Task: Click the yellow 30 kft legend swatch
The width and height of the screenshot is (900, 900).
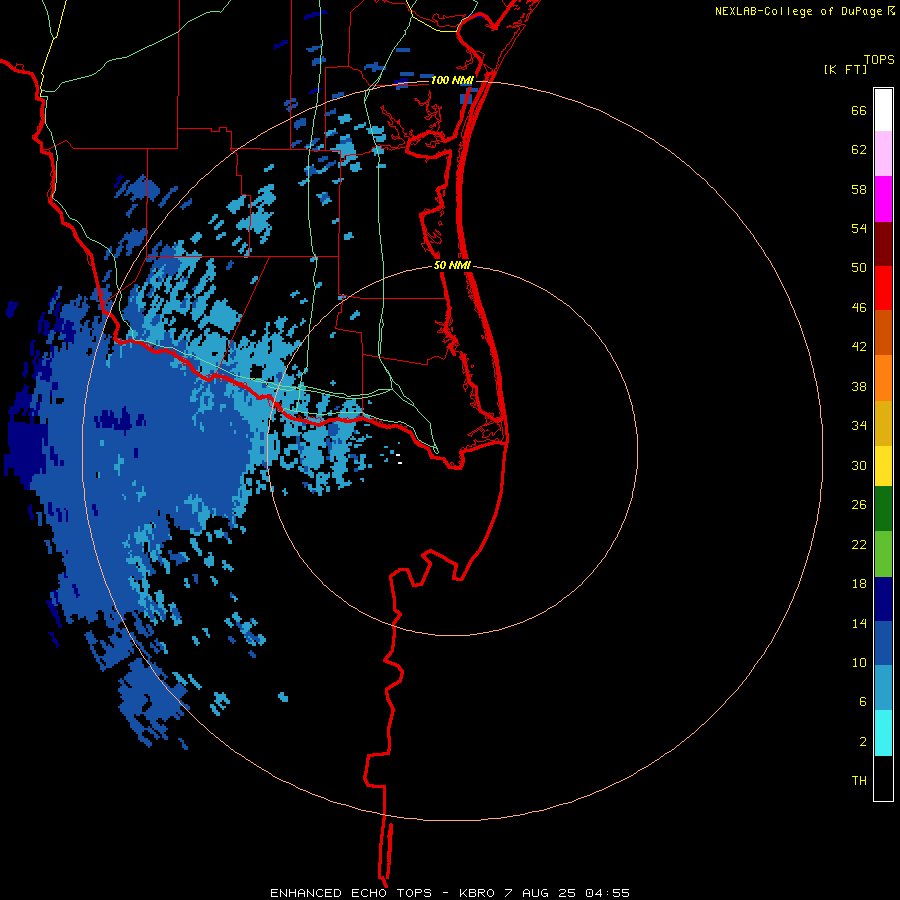Action: pos(883,466)
